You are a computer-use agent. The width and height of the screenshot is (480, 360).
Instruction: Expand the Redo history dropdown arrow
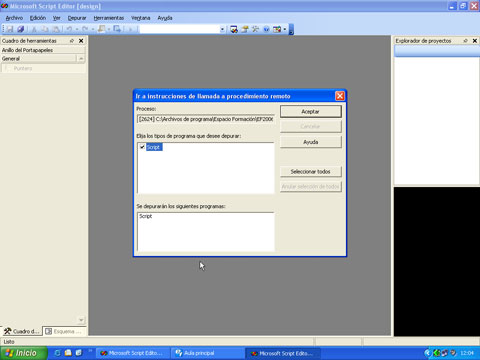coord(93,29)
